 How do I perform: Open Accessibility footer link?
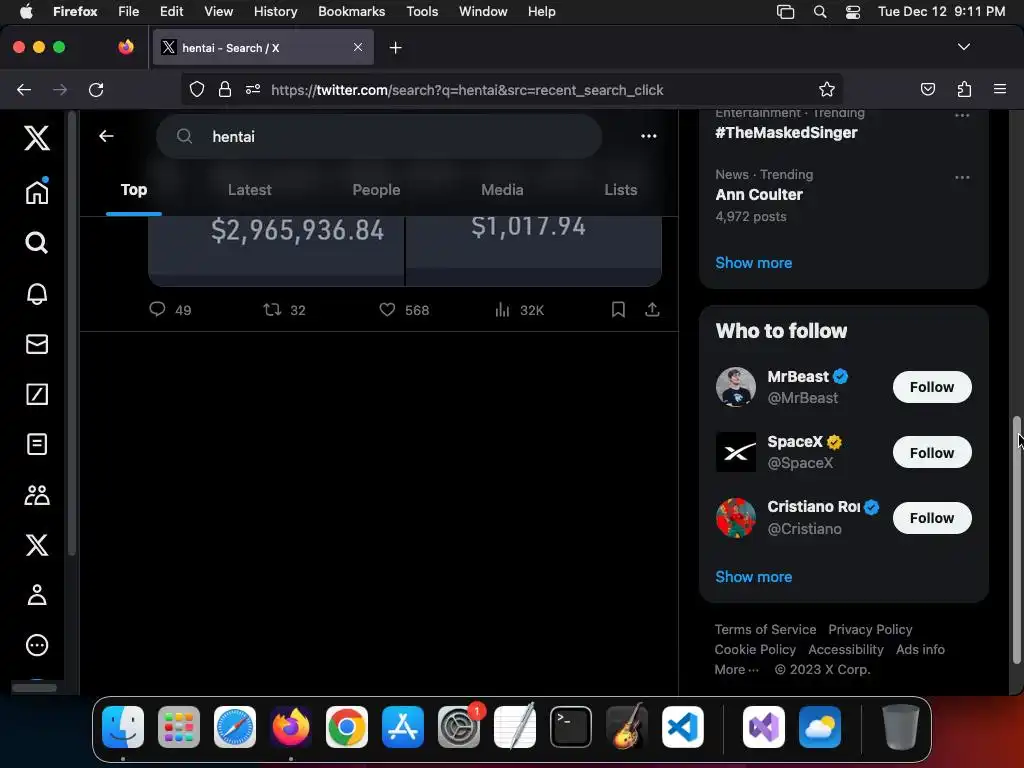pos(846,649)
